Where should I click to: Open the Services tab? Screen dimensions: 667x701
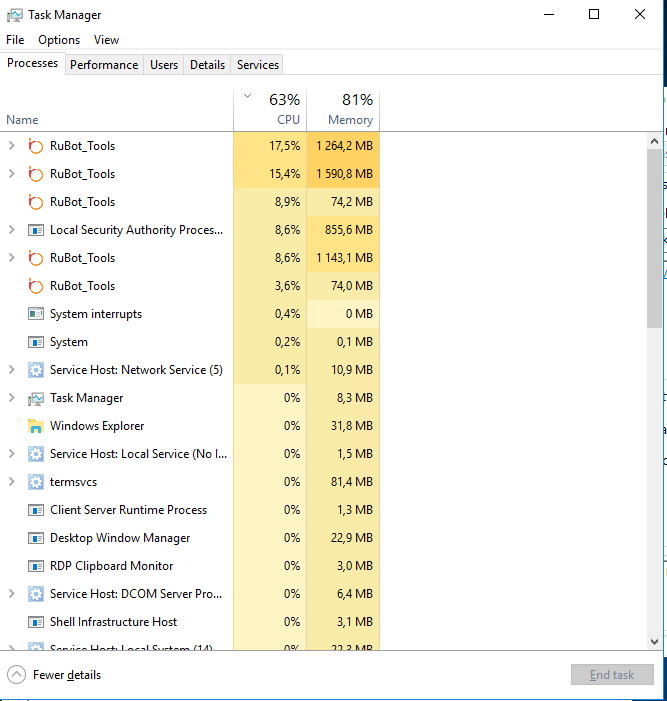[x=257, y=65]
